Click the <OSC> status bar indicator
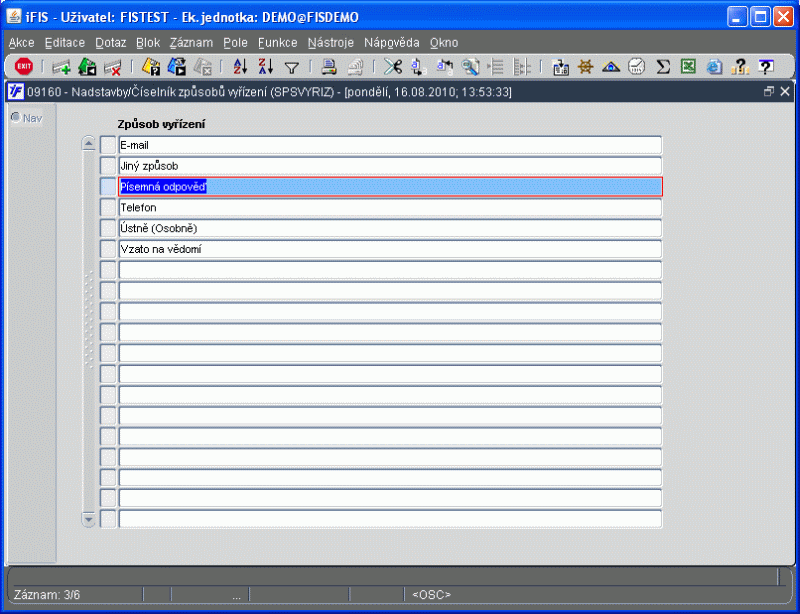 click(432, 595)
